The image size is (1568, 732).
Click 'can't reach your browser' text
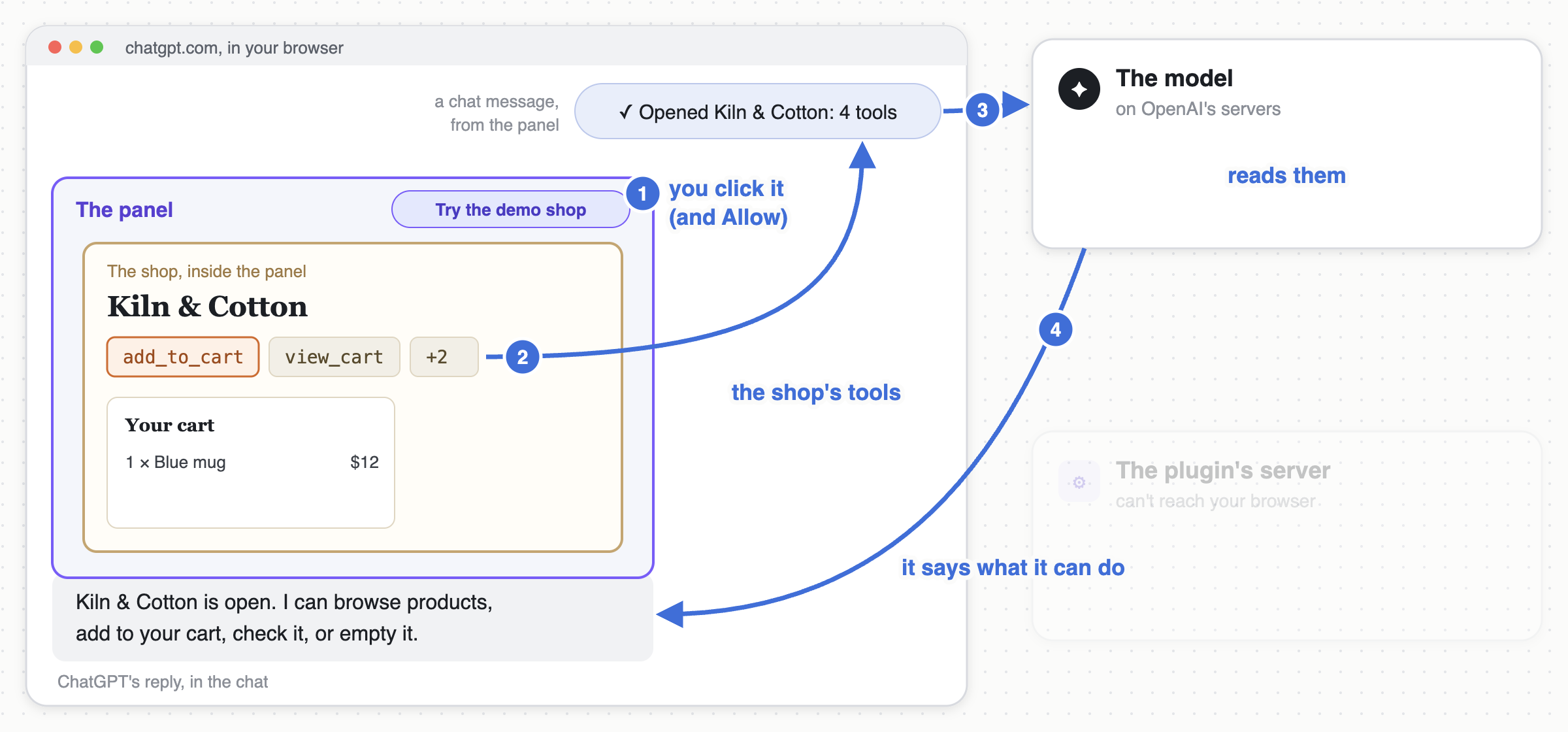tap(1215, 501)
